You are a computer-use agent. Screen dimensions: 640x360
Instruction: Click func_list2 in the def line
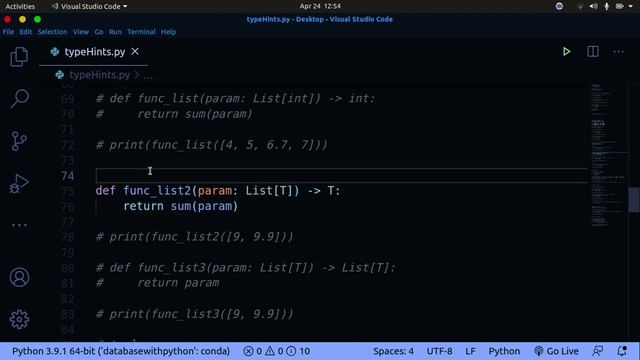(157, 191)
